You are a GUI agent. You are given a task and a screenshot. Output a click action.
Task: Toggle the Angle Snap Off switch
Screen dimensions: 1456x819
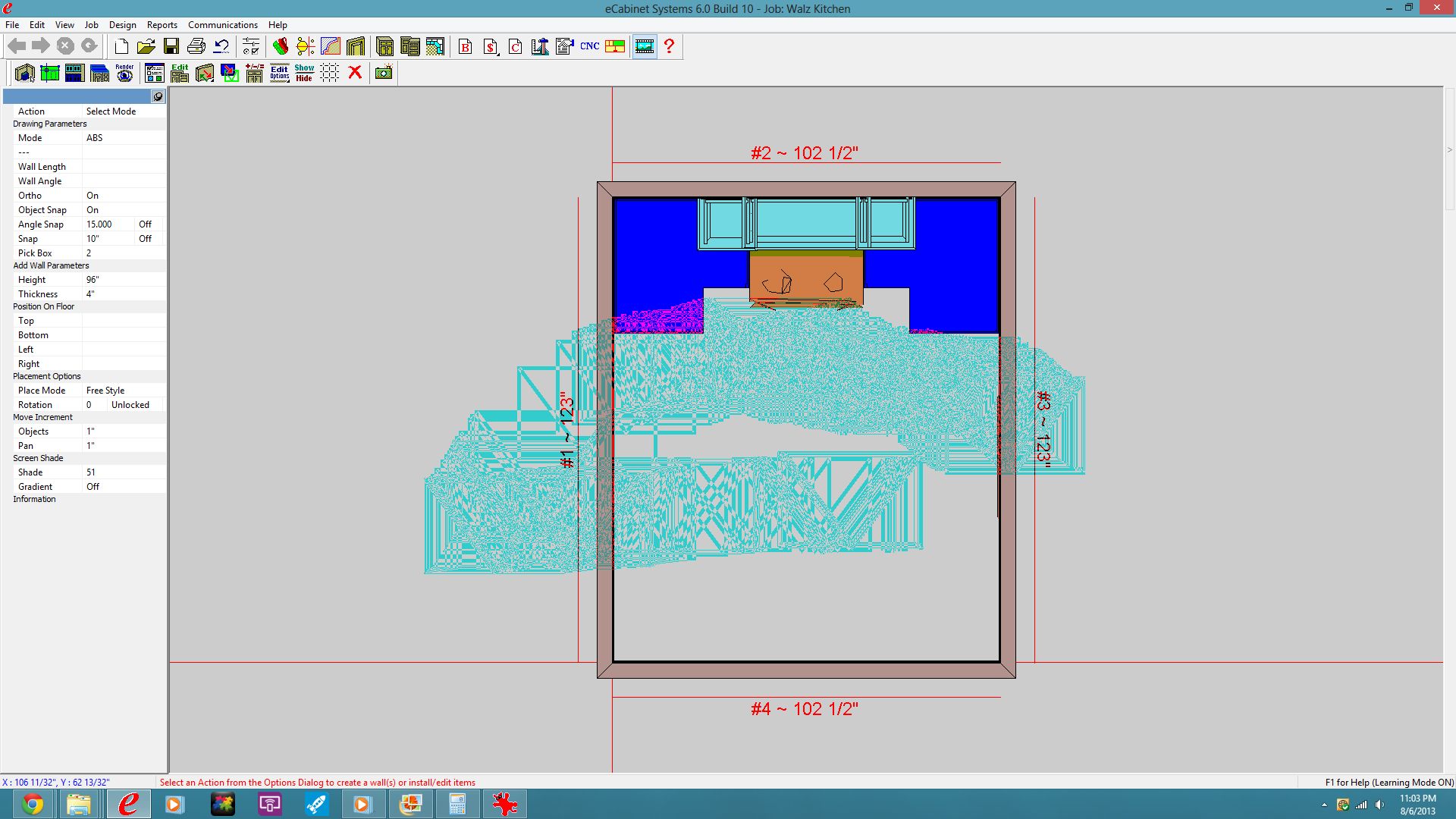(x=145, y=224)
